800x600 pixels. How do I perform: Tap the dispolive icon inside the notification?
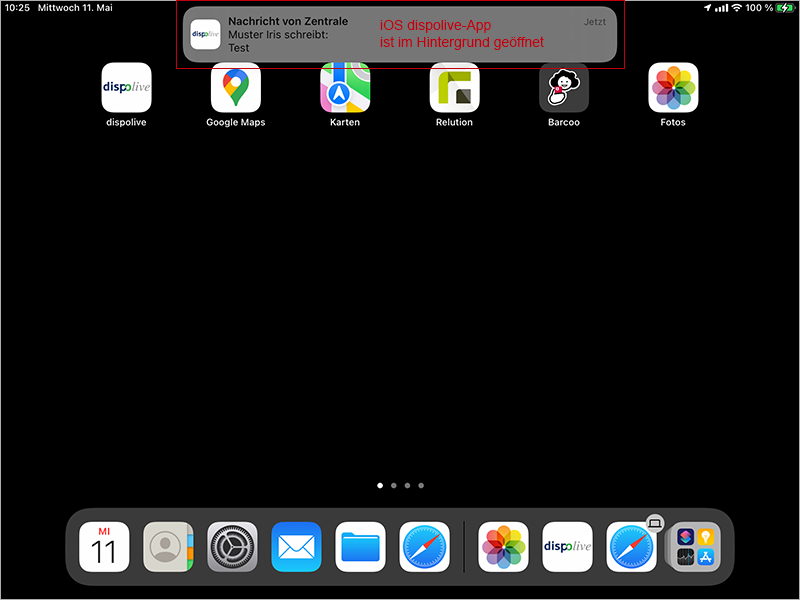206,34
